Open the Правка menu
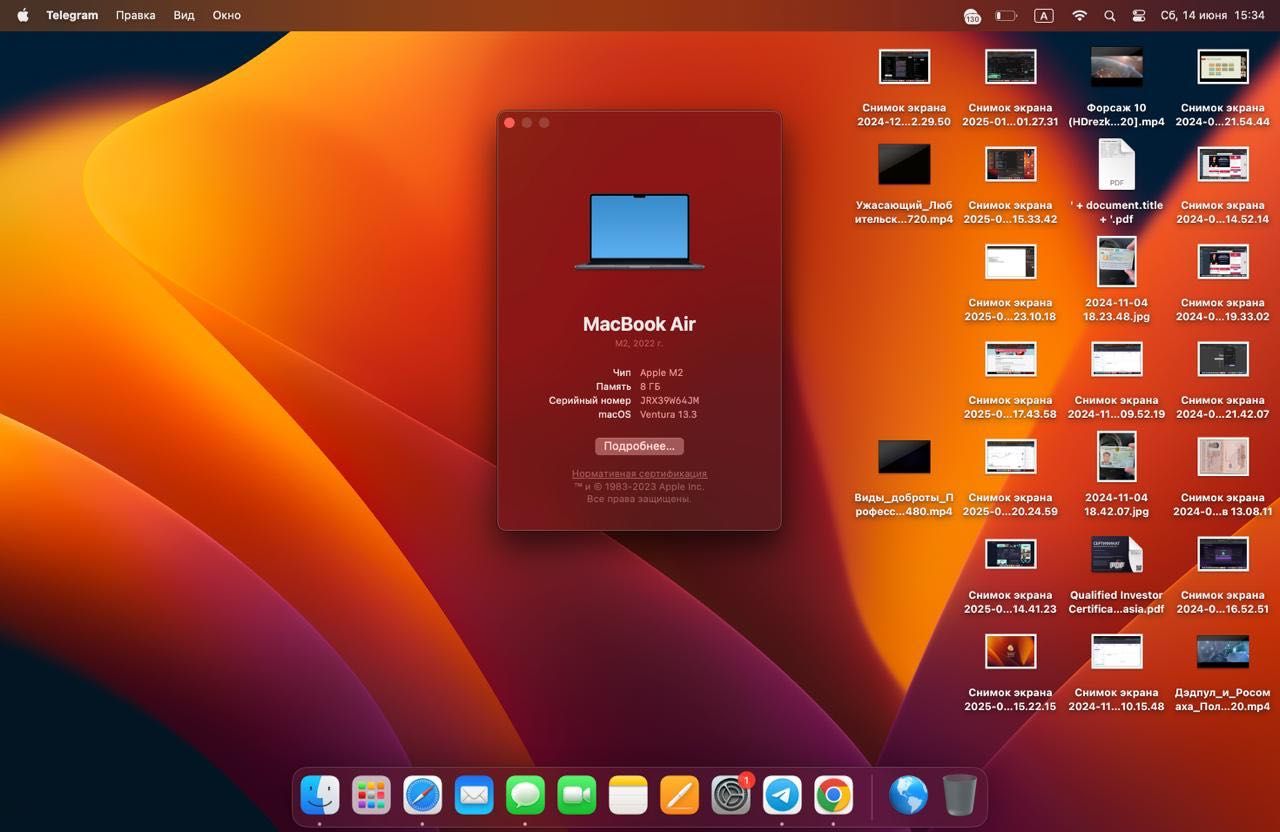 [x=136, y=15]
